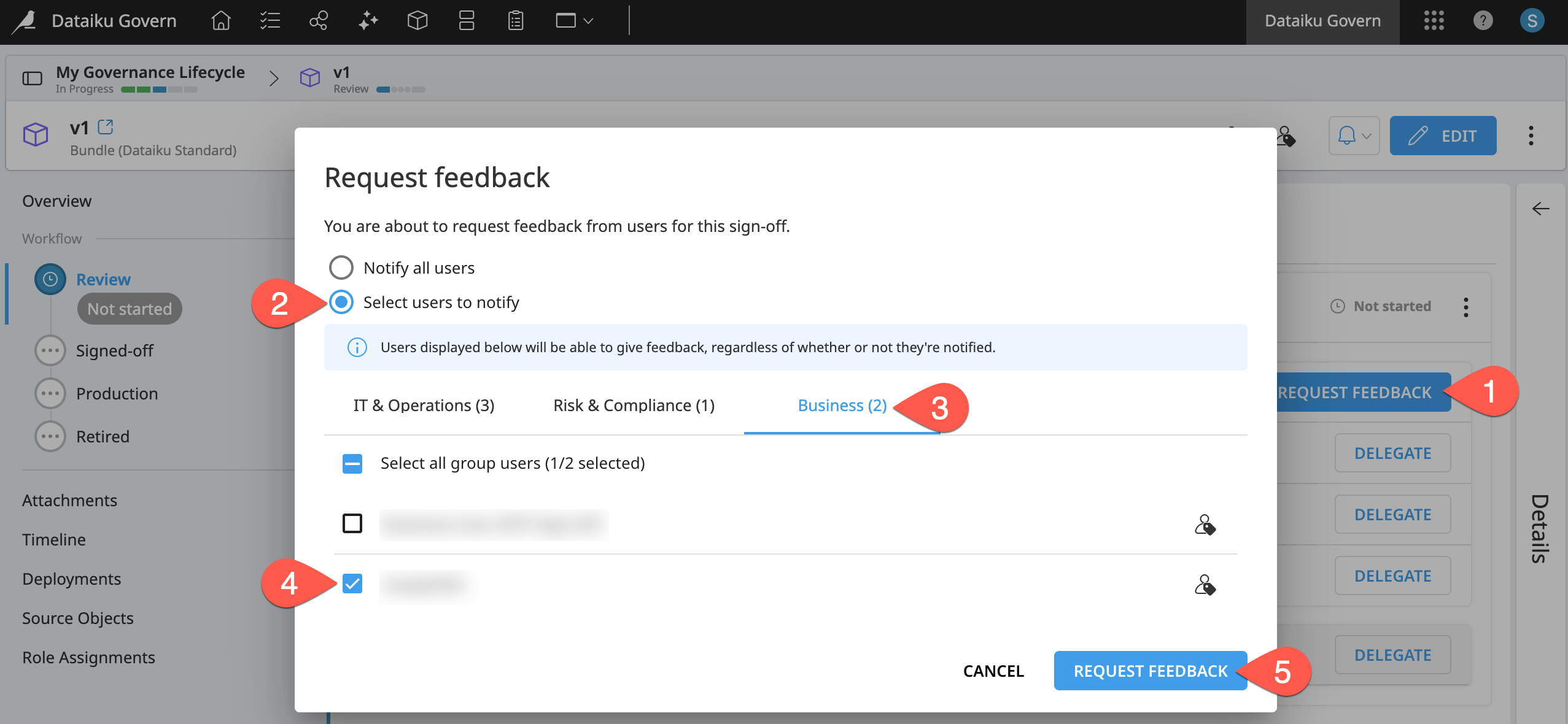Open the apps grid icon near Dataiku Govern

pos(1433,21)
